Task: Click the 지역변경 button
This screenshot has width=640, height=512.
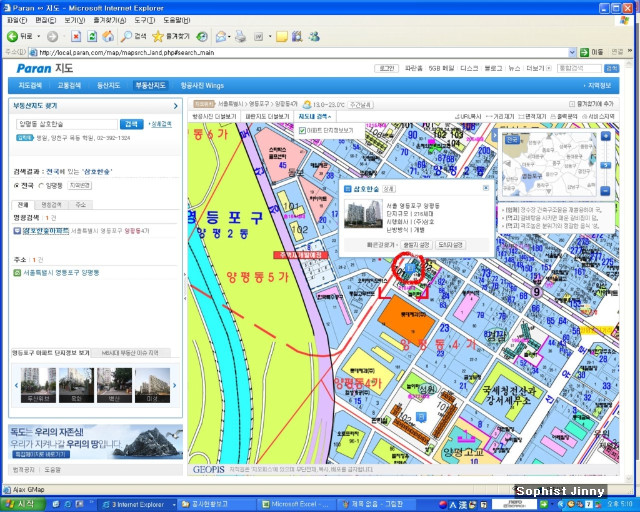Action: click(80, 186)
